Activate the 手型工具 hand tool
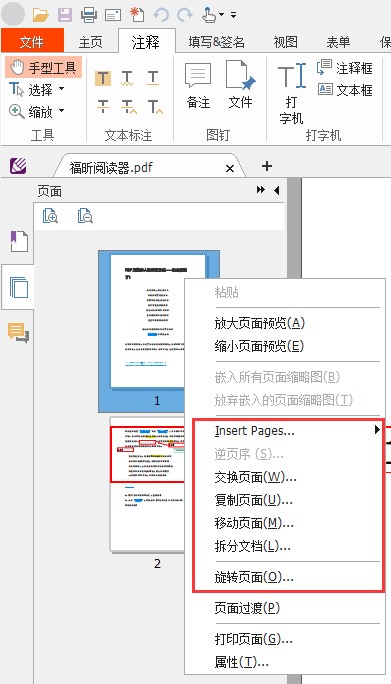This screenshot has width=391, height=684. (x=44, y=67)
